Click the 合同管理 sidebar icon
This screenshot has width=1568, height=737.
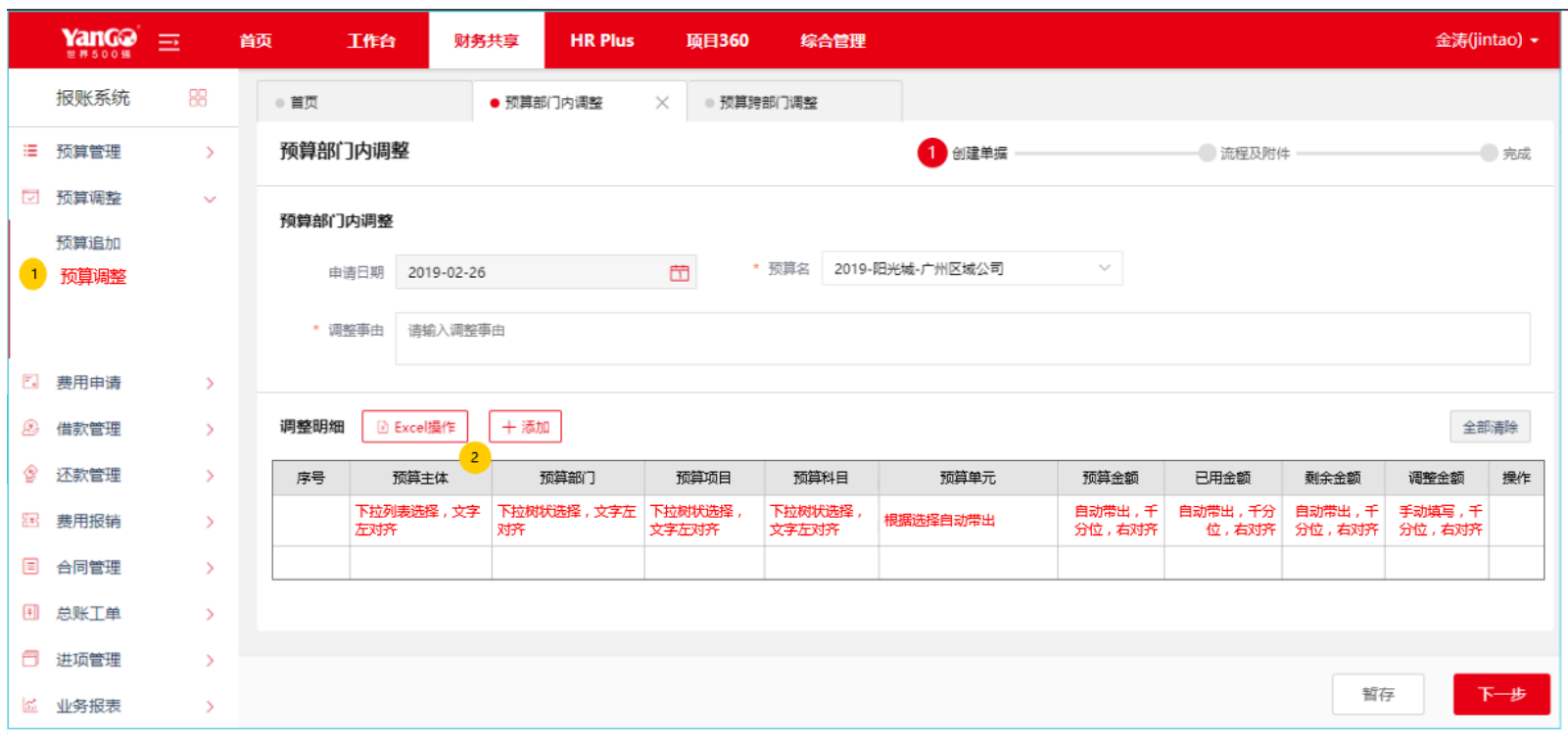[30, 566]
